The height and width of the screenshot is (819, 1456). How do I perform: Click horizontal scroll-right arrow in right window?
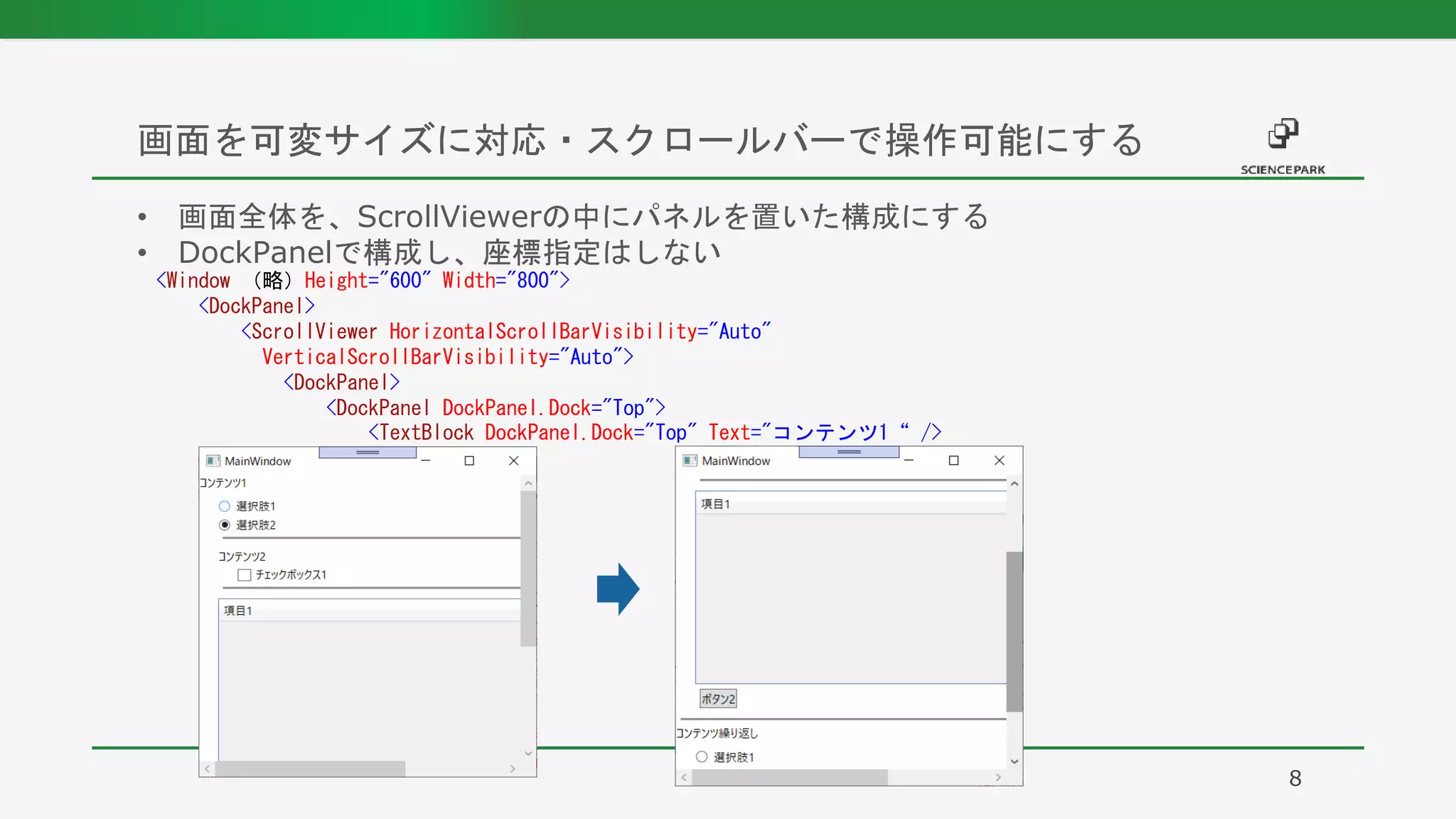(x=998, y=777)
